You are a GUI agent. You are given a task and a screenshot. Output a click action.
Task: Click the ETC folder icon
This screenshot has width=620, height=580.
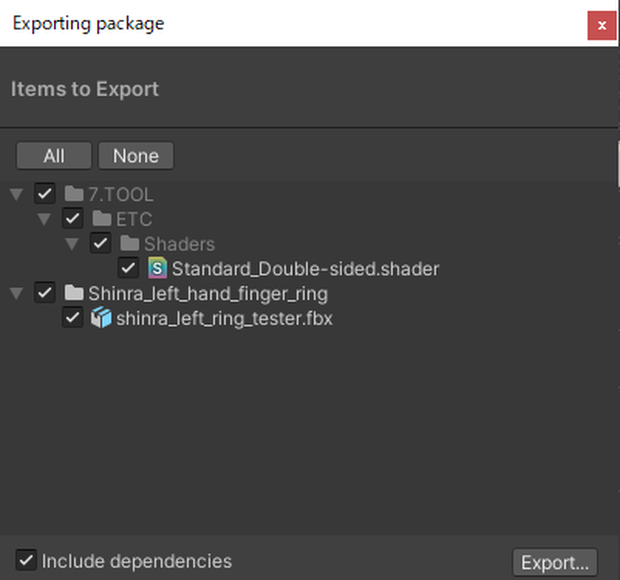click(102, 219)
